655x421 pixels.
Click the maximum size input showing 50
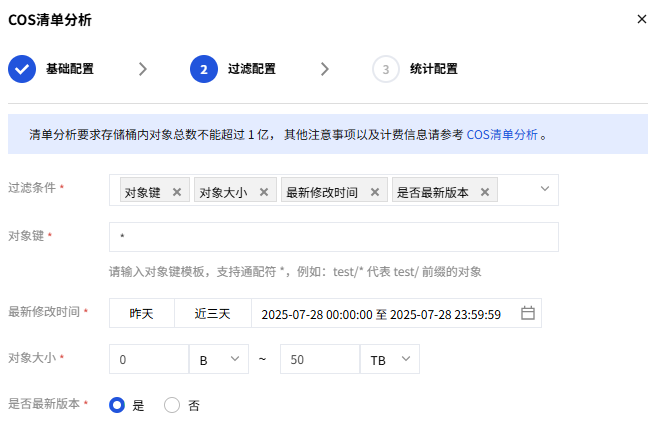320,359
